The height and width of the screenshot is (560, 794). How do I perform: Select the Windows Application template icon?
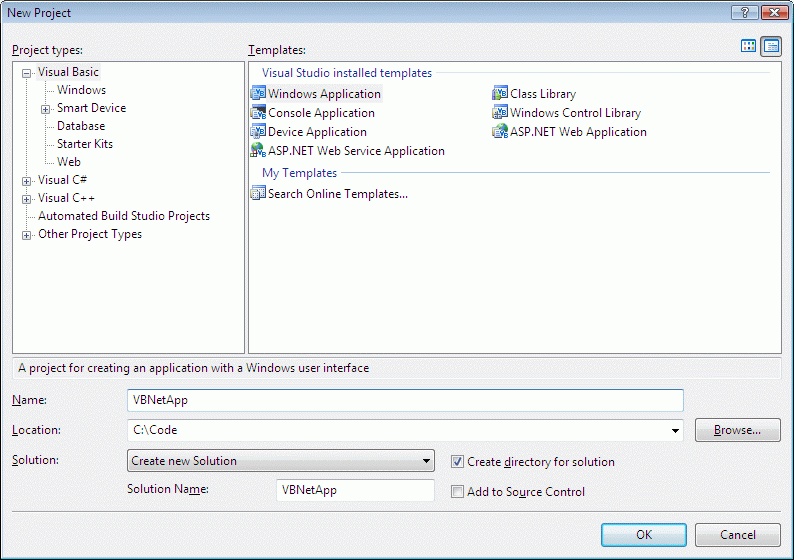click(258, 93)
